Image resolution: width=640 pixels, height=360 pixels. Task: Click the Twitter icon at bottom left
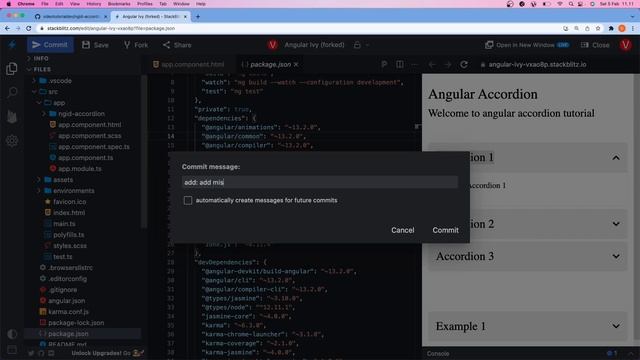coord(31,353)
